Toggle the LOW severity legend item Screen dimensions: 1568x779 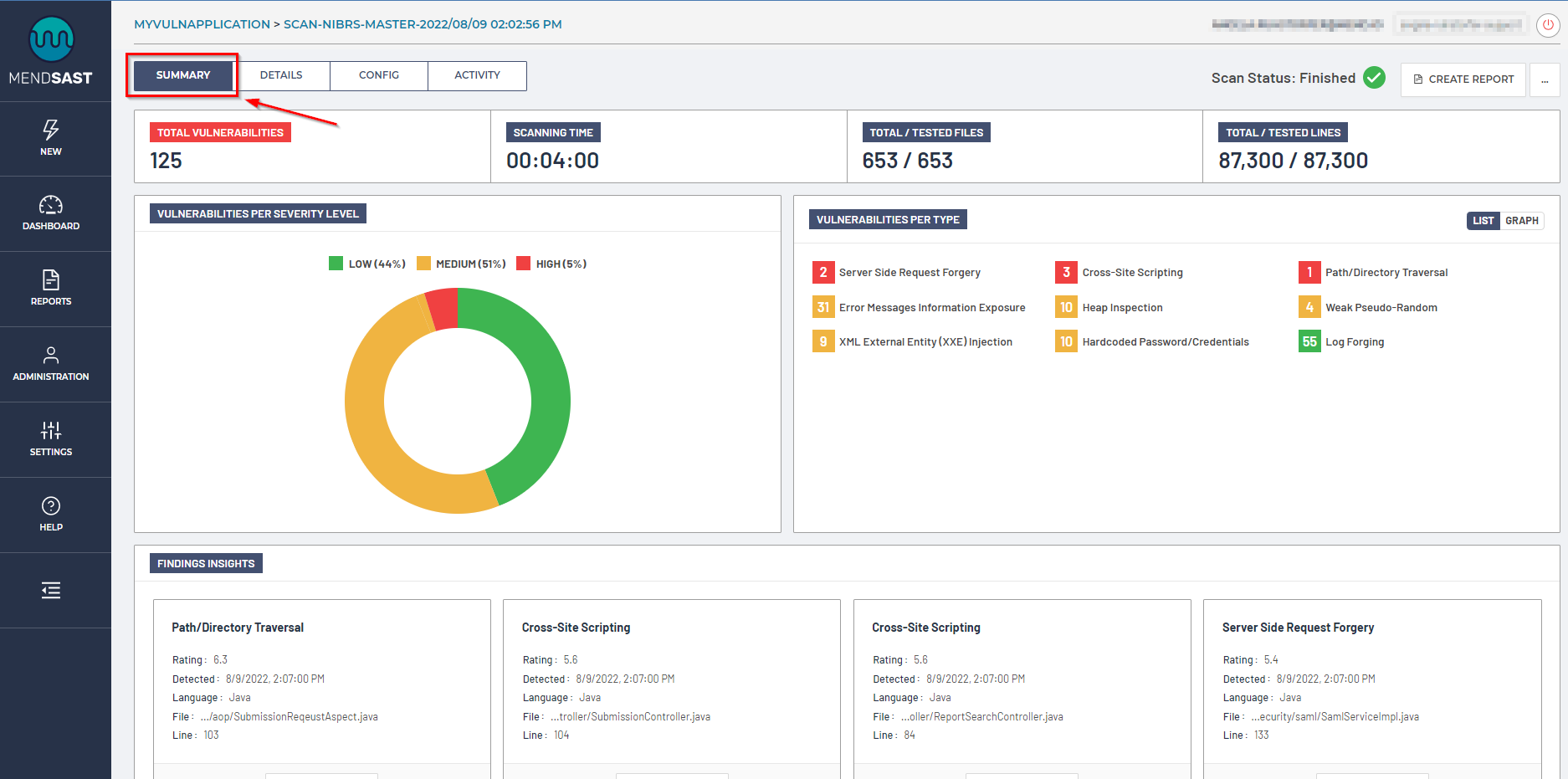(x=367, y=264)
